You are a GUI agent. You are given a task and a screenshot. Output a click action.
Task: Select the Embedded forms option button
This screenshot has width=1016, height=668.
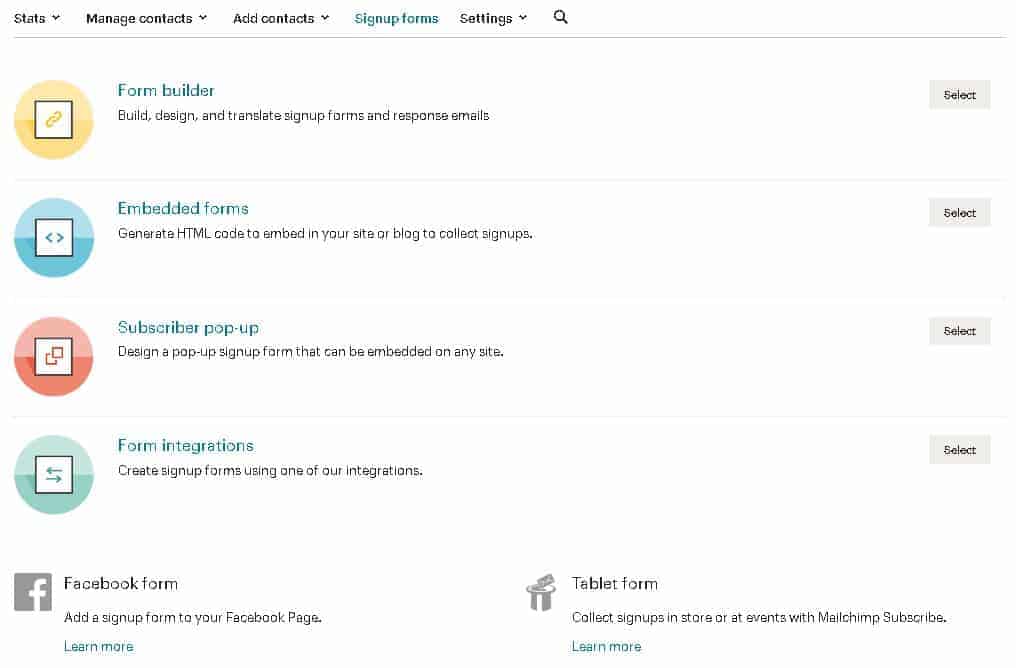[959, 213]
